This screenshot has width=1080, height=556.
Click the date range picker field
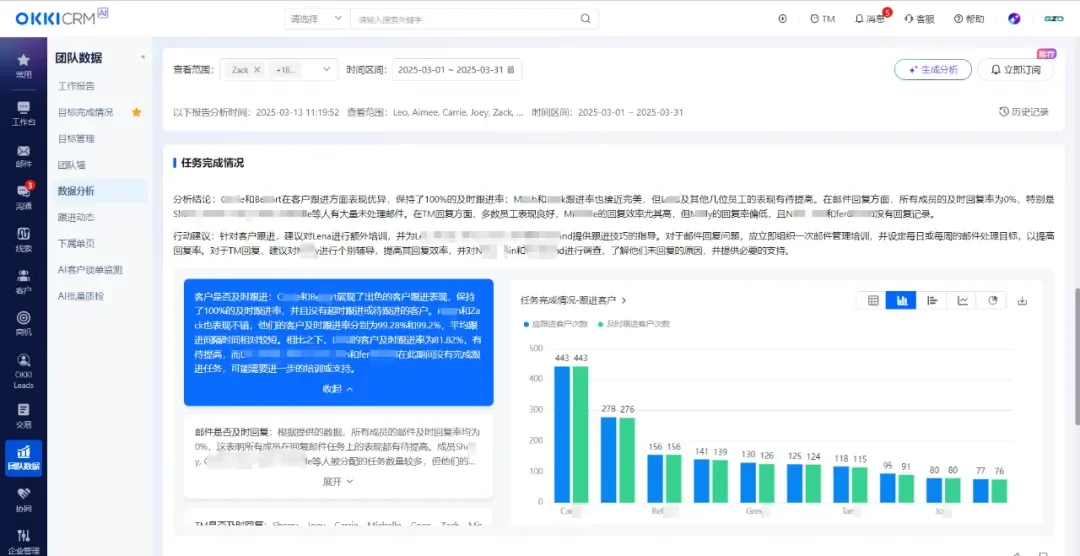456,70
